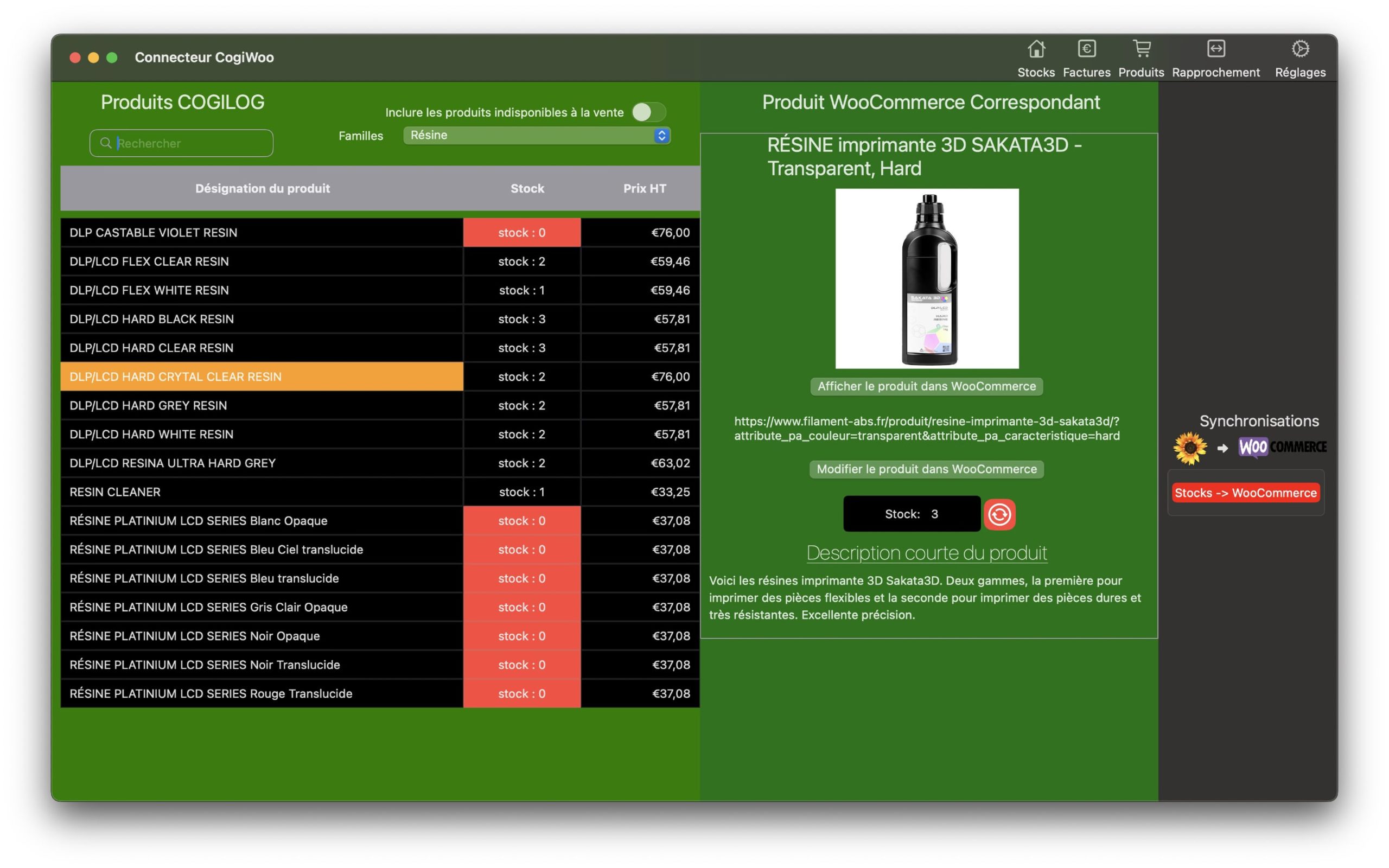This screenshot has height=868, width=1389.
Task: Click the product title RÉSINE imprimante 3D SAKATA3D
Action: click(924, 157)
